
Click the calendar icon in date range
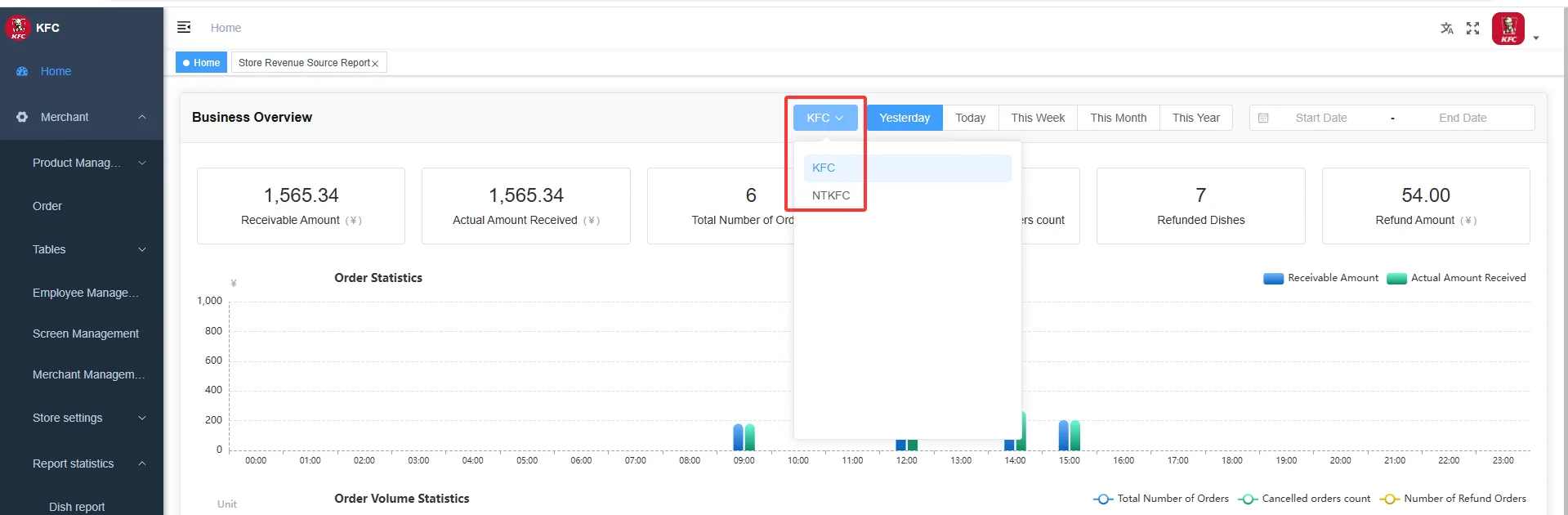point(1263,118)
